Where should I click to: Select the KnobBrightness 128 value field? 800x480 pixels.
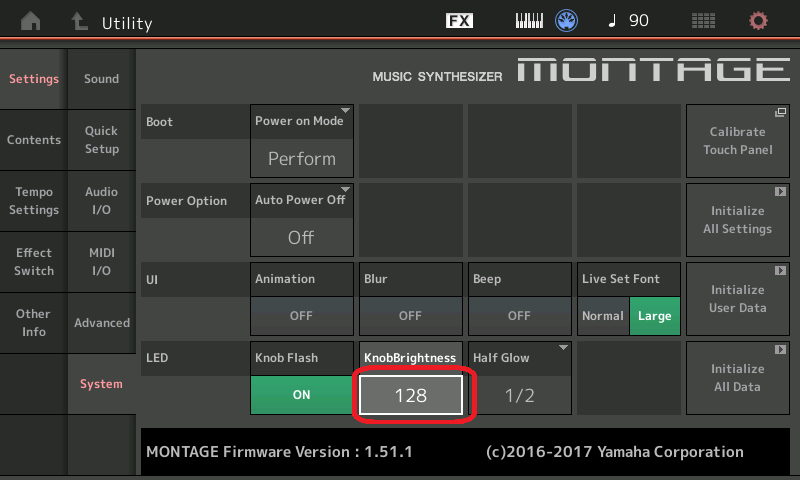(x=411, y=395)
